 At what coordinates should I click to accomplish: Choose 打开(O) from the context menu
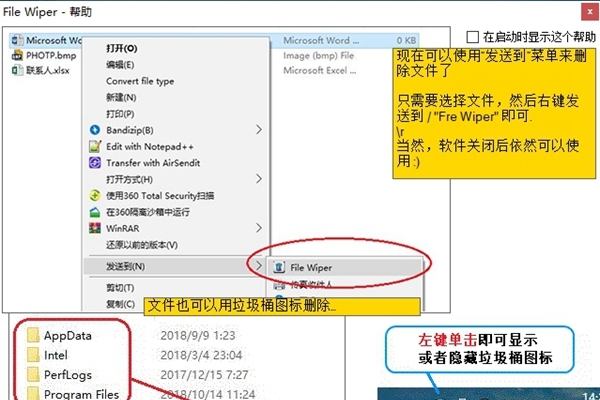122,48
